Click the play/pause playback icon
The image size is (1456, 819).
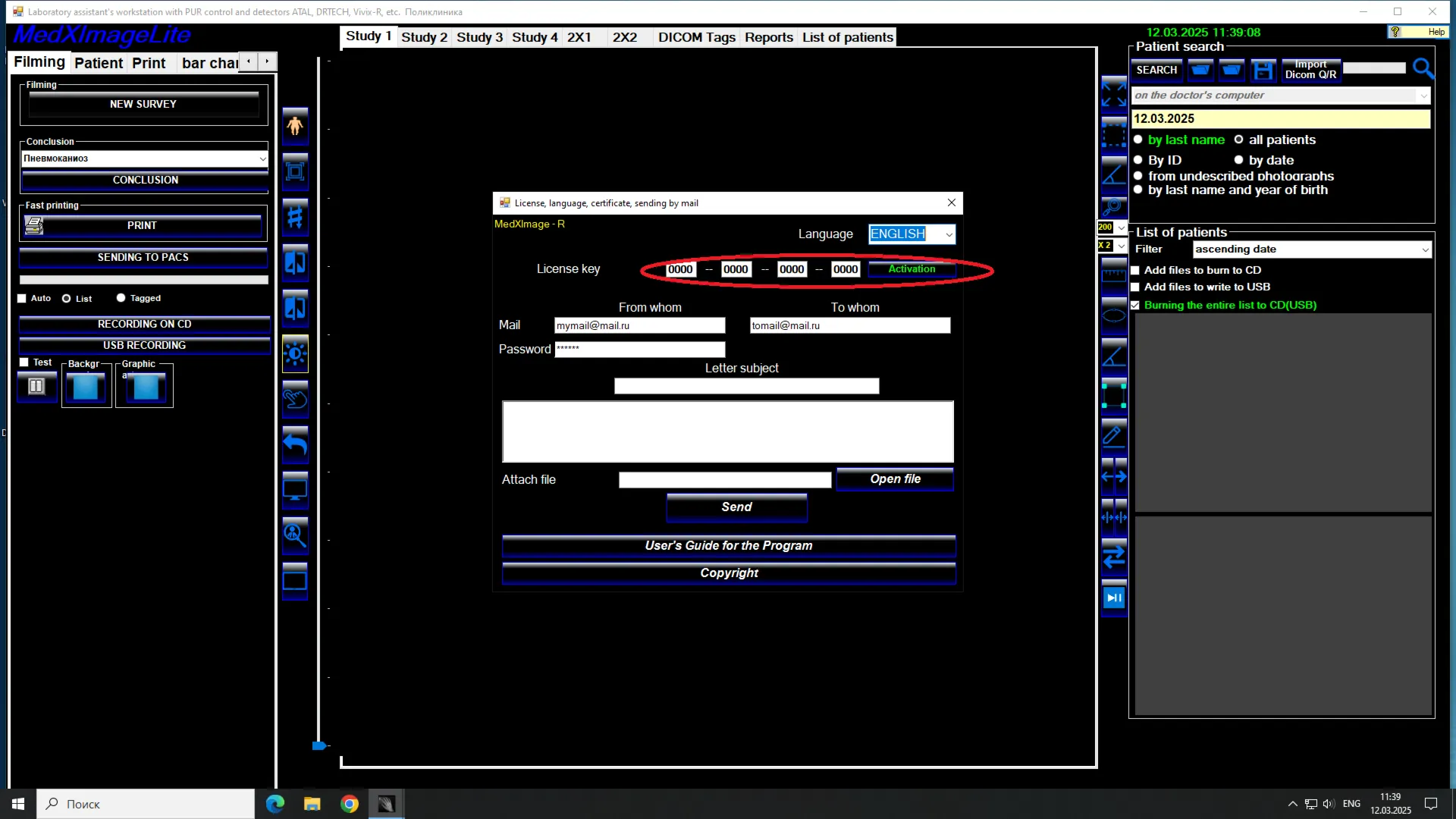(1113, 598)
